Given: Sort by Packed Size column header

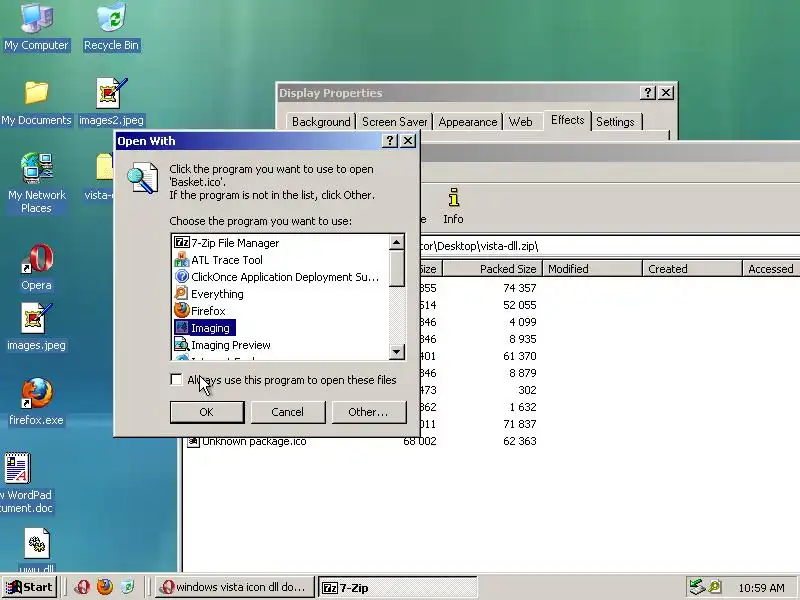Looking at the screenshot, I should 492,269.
